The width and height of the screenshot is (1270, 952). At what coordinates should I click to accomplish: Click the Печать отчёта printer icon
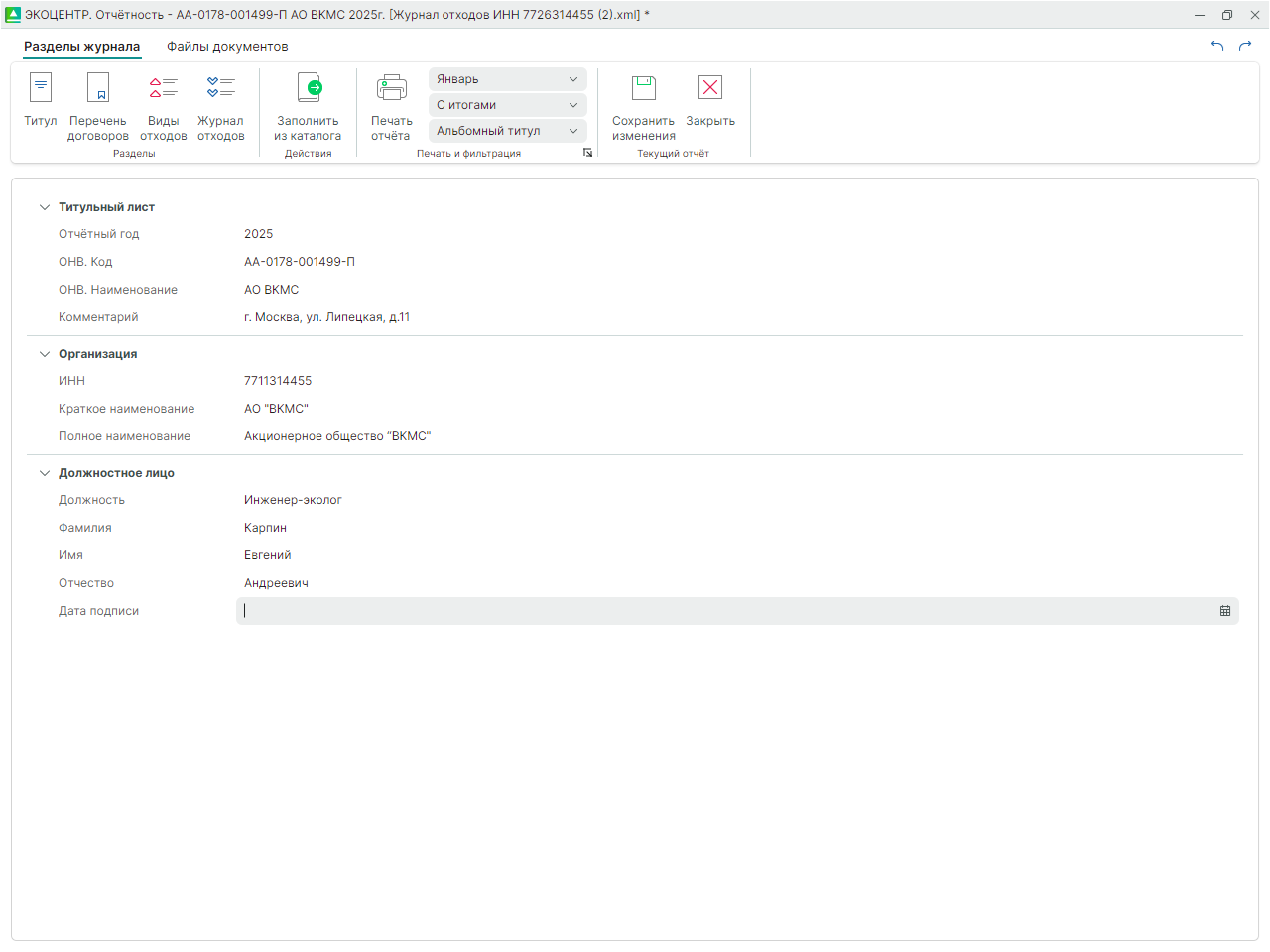pyautogui.click(x=391, y=88)
